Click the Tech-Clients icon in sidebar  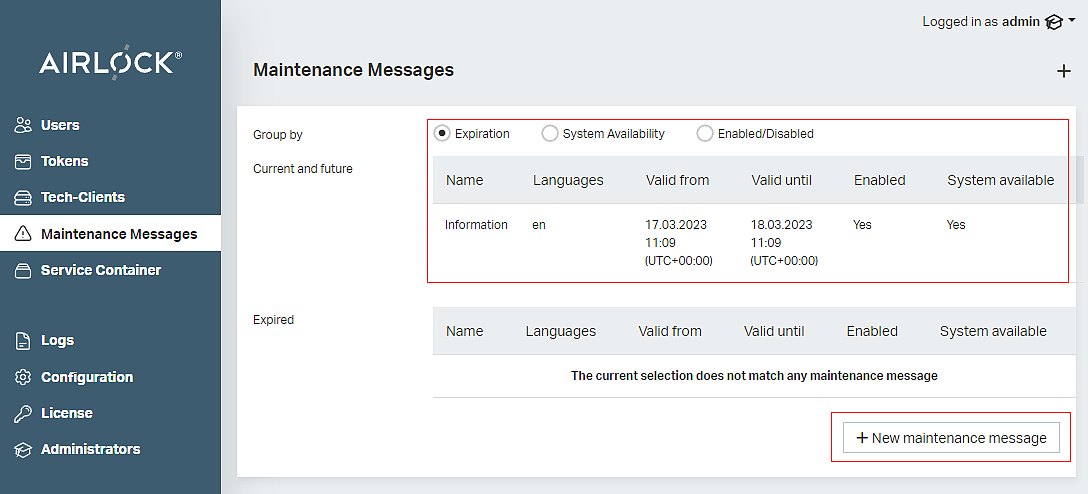[x=23, y=198]
